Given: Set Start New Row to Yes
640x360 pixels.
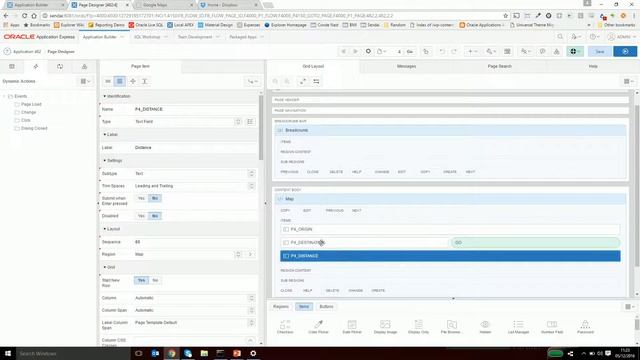Looking at the screenshot, I should 141,280.
